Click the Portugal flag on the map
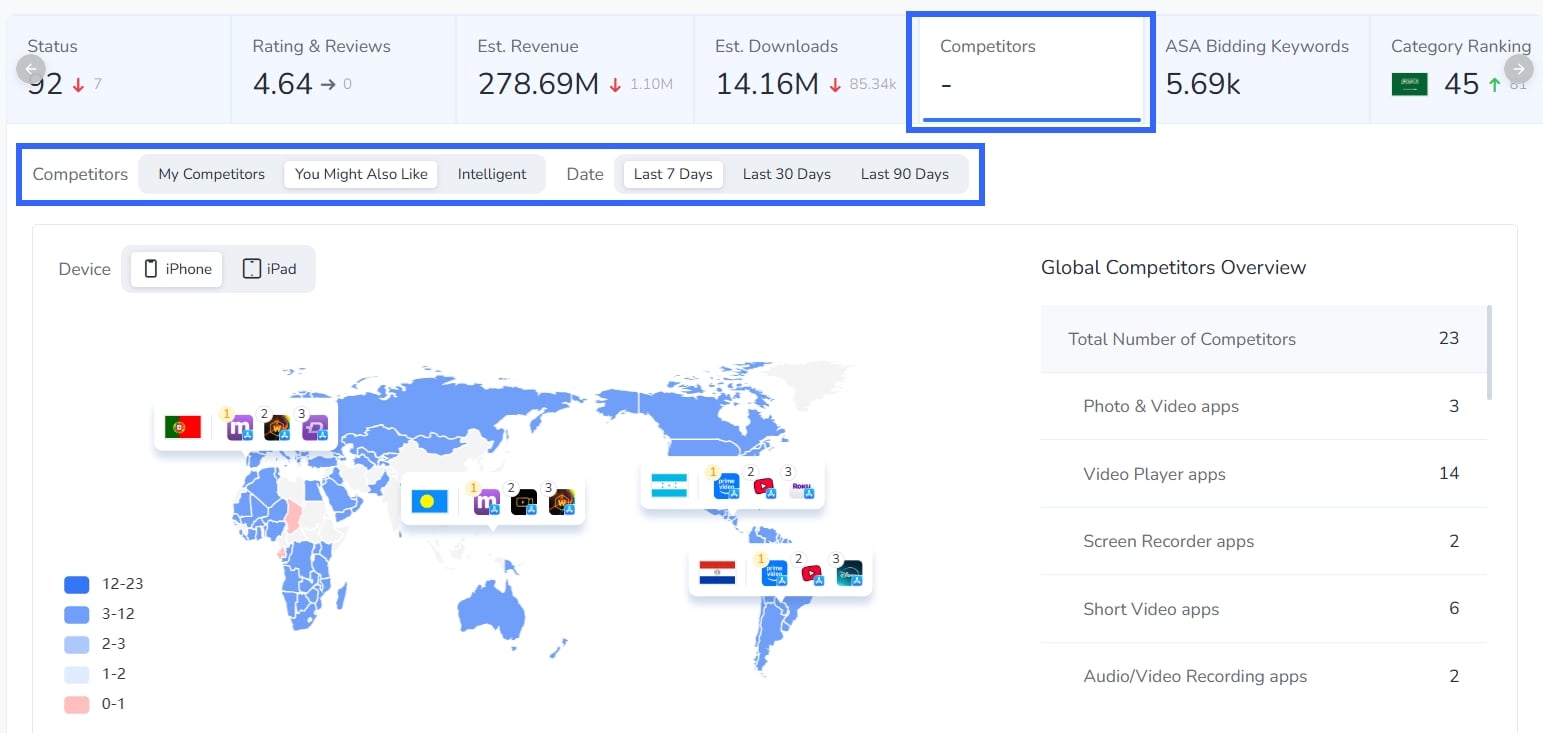 coord(183,427)
